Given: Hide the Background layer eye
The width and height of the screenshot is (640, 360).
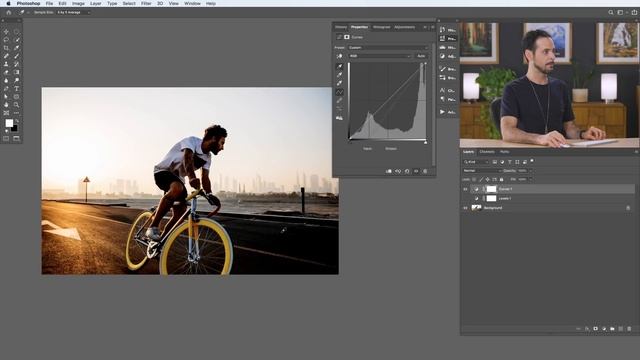Looking at the screenshot, I should tap(465, 208).
